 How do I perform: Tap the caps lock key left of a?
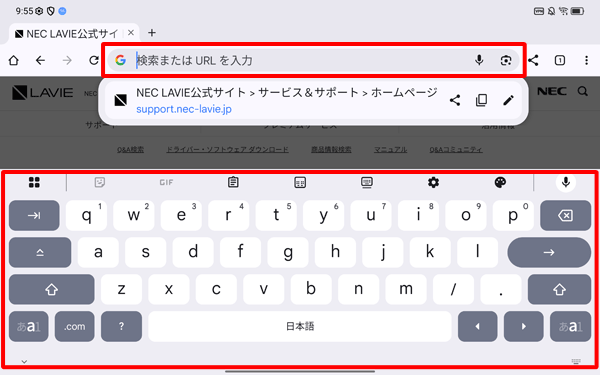[x=40, y=253]
